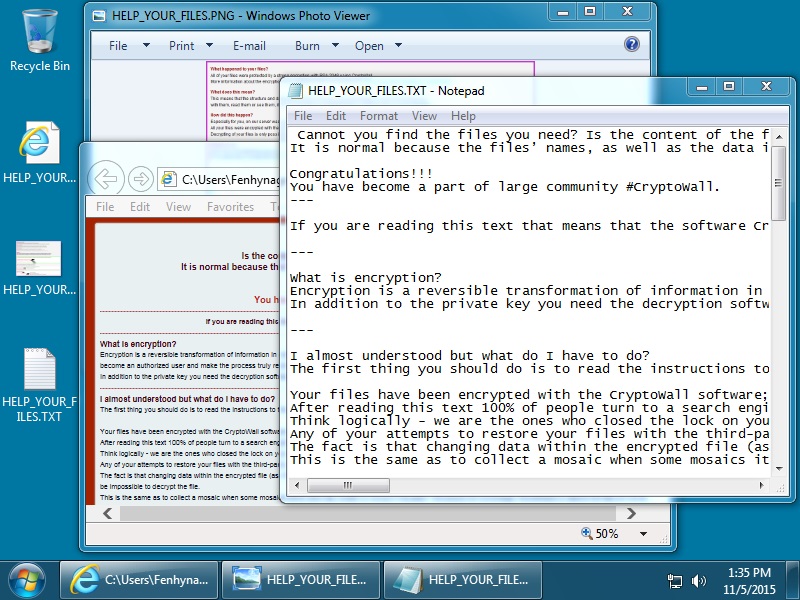Image resolution: width=800 pixels, height=600 pixels.
Task: Click the Photo Viewer title bar icon
Action: pos(99,16)
